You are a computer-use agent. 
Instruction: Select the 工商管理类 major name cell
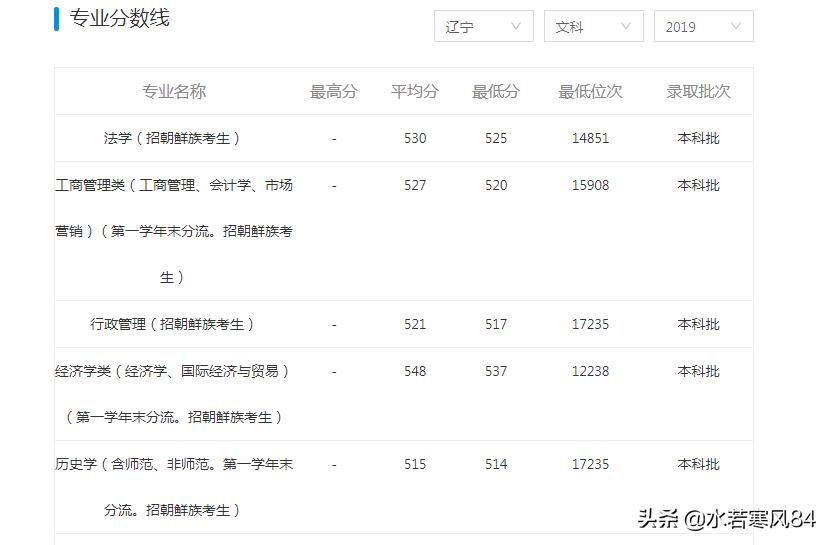click(x=174, y=231)
